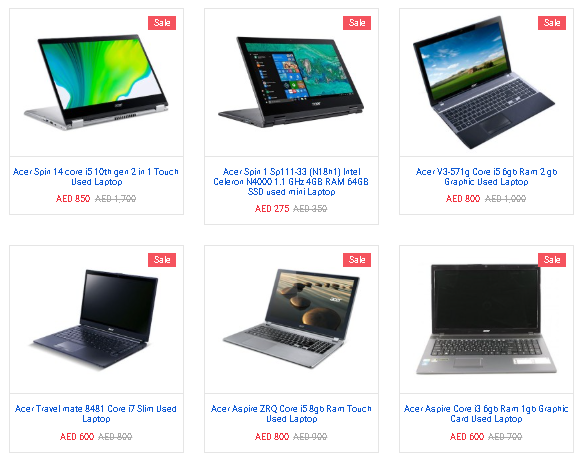This screenshot has width=578, height=462.
Task: Click Sale badge on Acer Aspire Core i3
Action: point(552,260)
